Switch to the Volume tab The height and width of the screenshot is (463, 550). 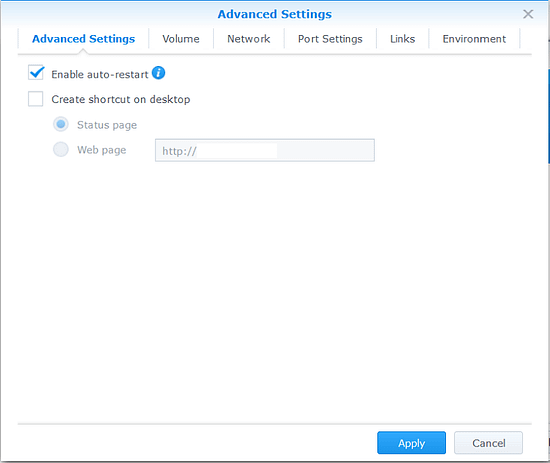(181, 39)
